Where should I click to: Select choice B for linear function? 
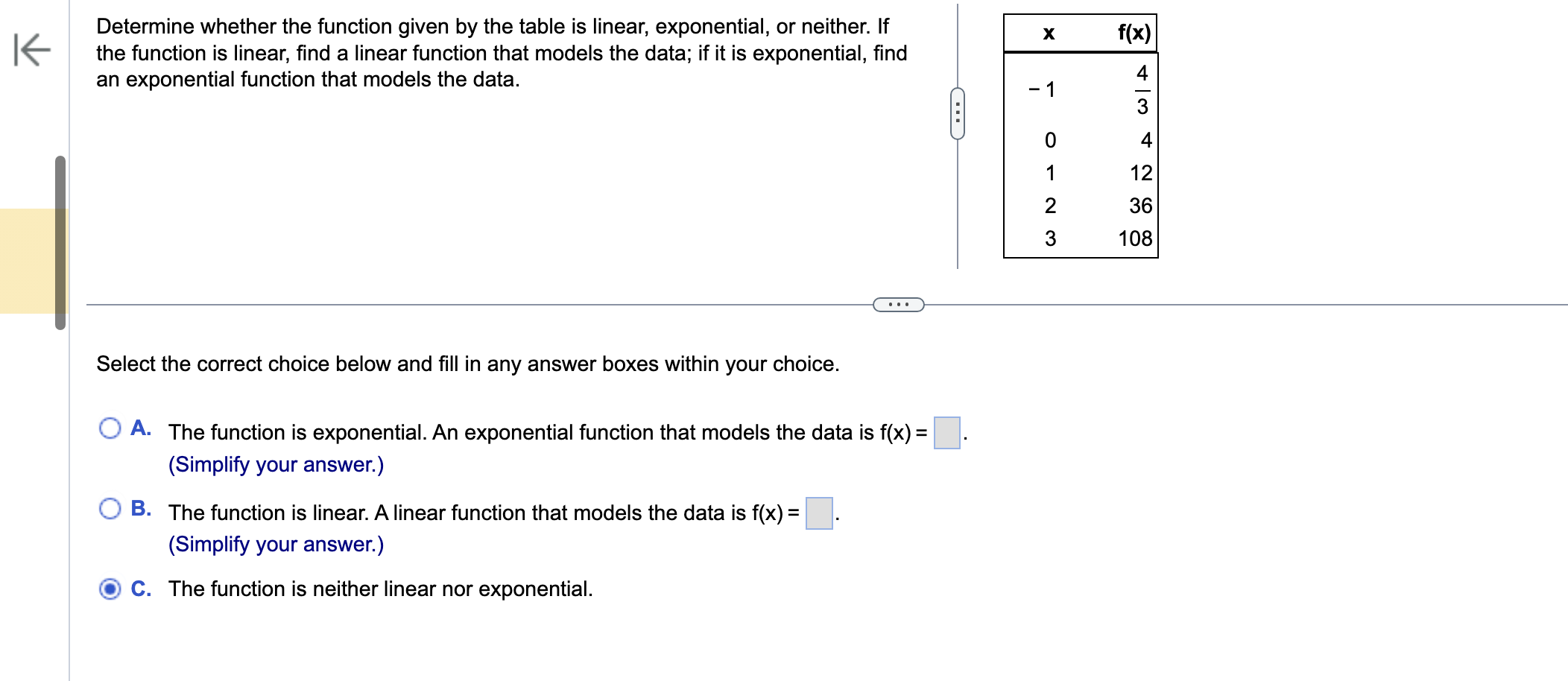point(110,507)
